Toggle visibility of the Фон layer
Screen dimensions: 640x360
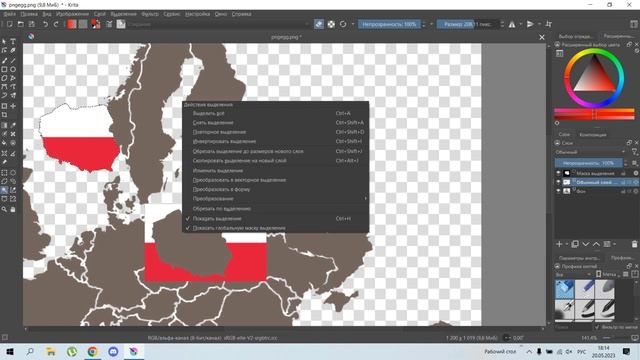coord(558,191)
